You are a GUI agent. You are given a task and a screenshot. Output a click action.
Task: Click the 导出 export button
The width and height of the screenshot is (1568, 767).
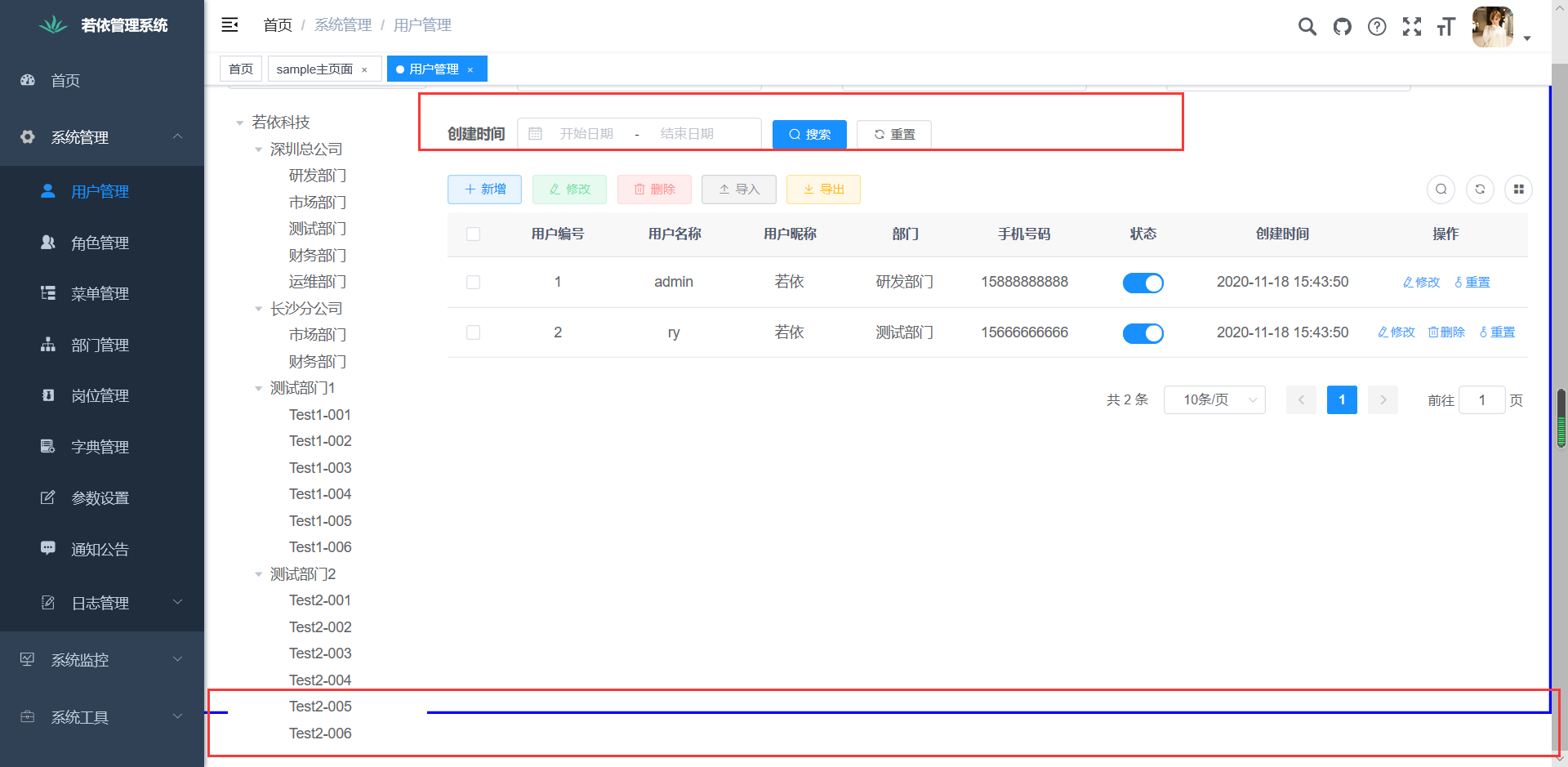point(823,190)
